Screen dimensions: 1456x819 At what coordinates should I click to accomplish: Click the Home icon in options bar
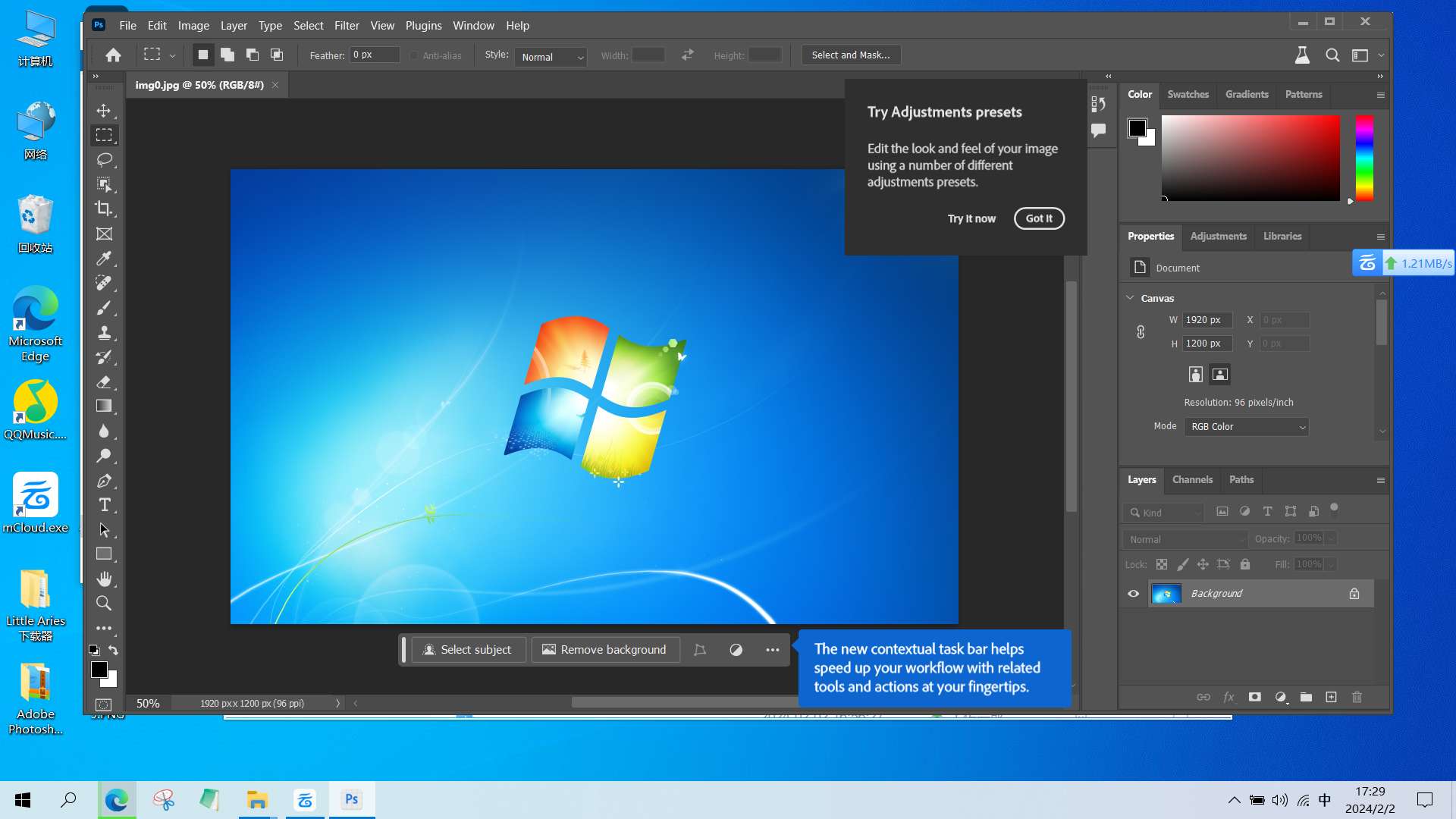coord(113,55)
